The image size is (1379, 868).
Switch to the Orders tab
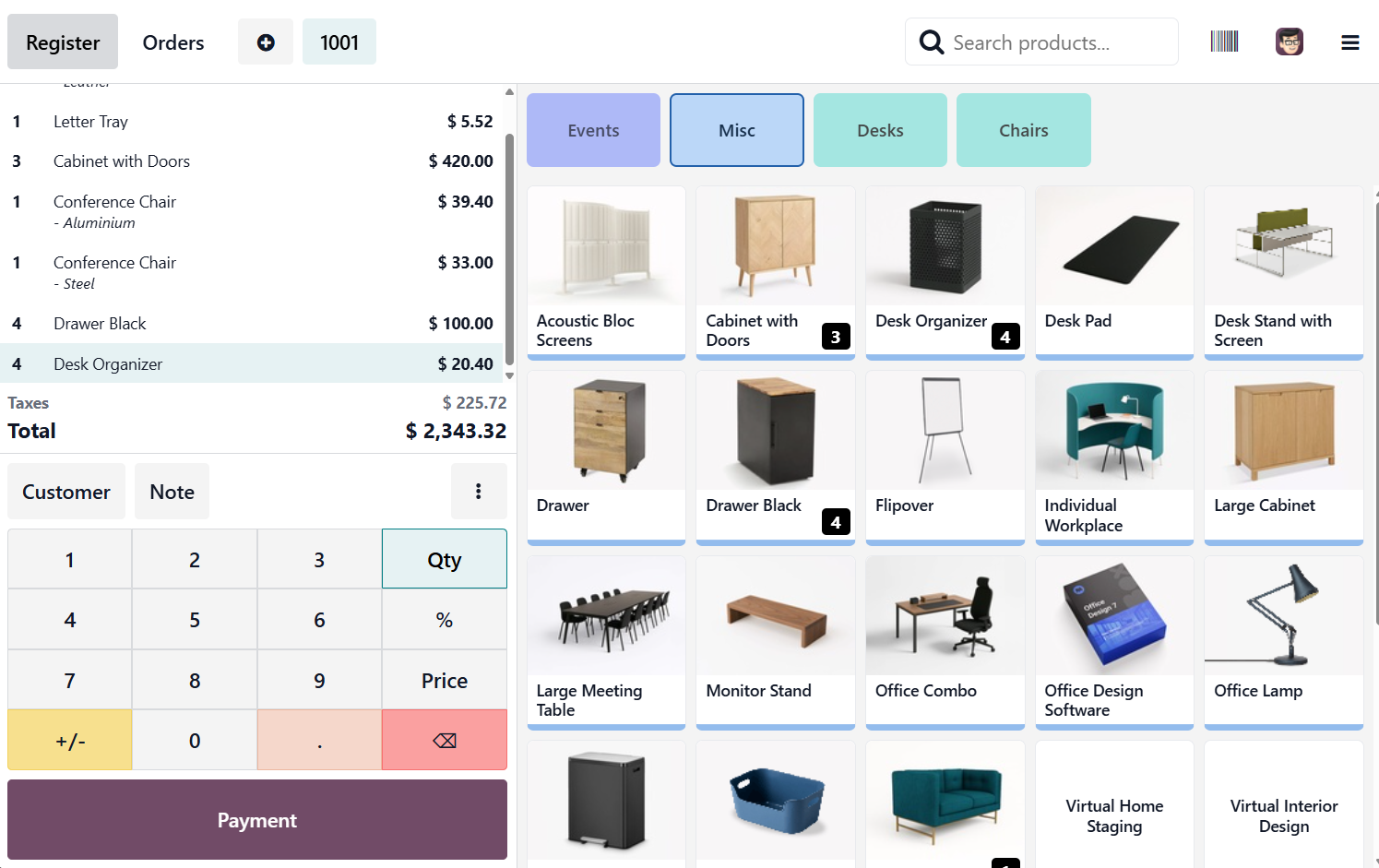click(173, 42)
